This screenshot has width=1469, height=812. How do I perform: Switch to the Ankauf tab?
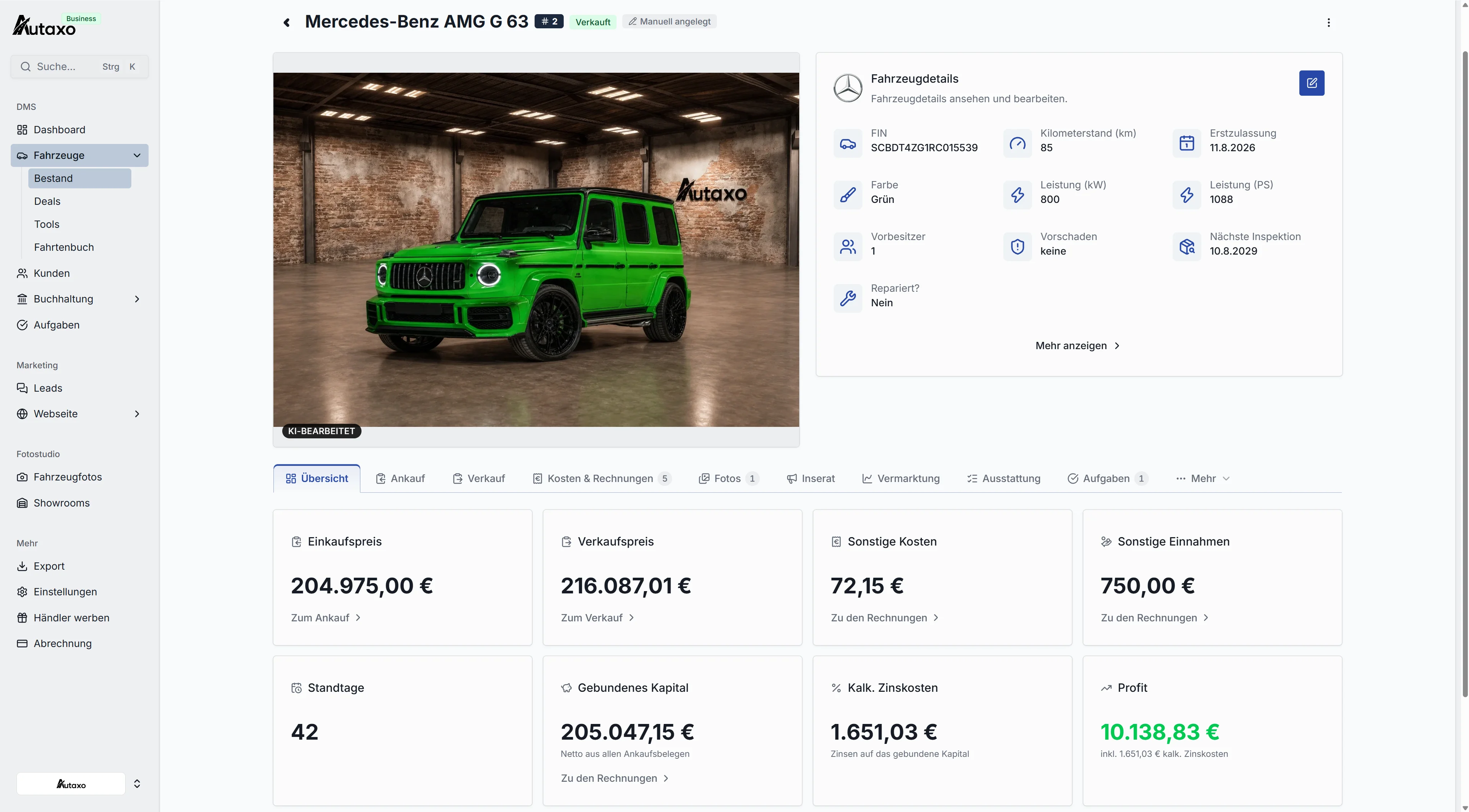coord(400,479)
